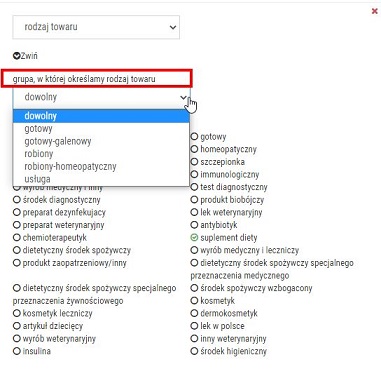Select the "chemioterapeutyk" radio button
This screenshot has height=369, width=381.
pos(17,238)
